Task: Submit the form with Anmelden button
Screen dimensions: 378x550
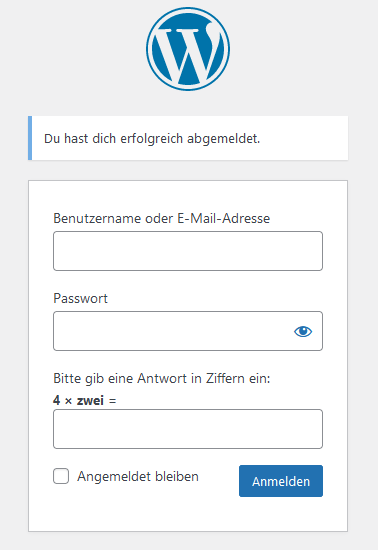Action: point(281,481)
